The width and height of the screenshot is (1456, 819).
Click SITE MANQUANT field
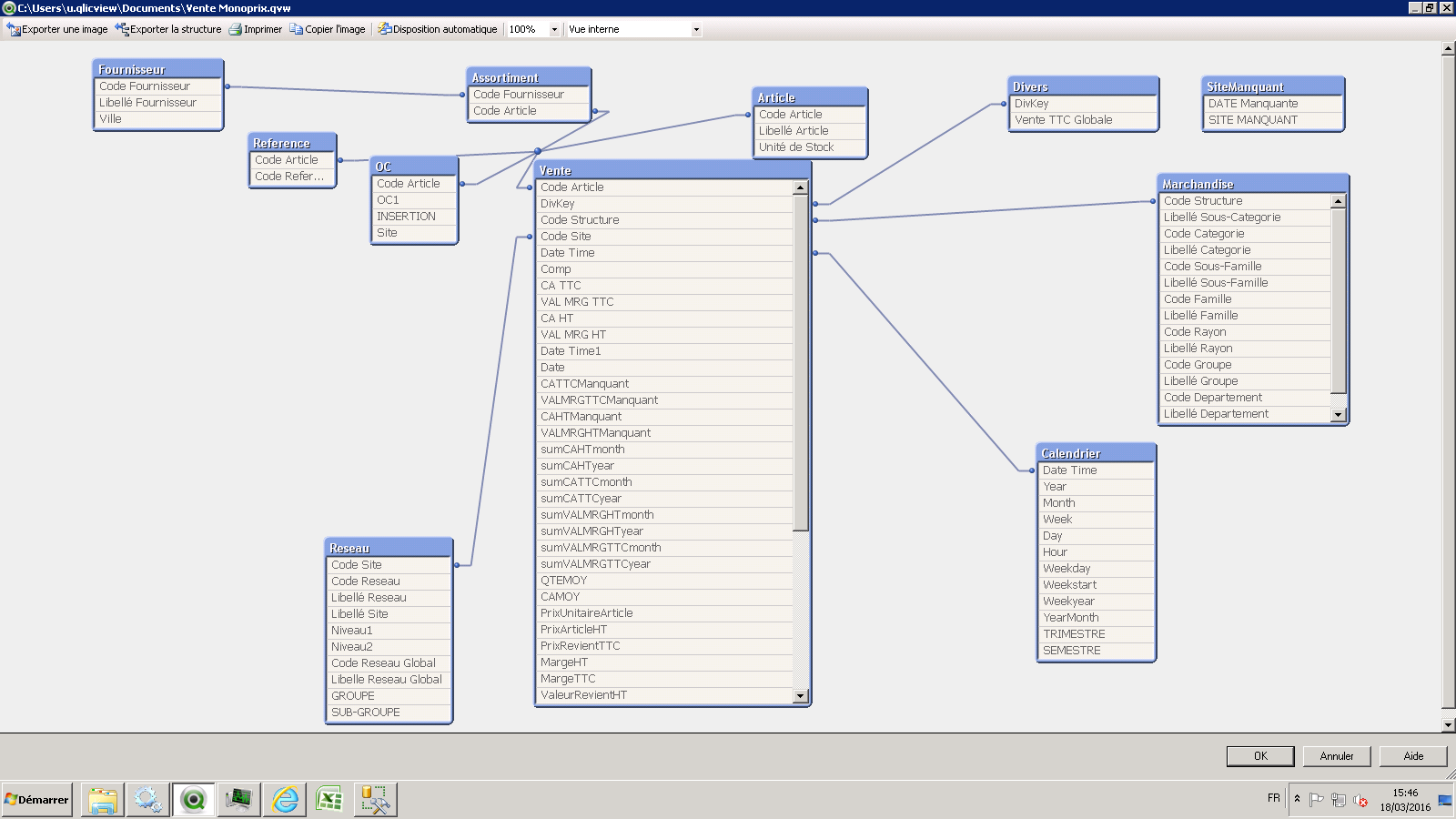pos(1272,120)
